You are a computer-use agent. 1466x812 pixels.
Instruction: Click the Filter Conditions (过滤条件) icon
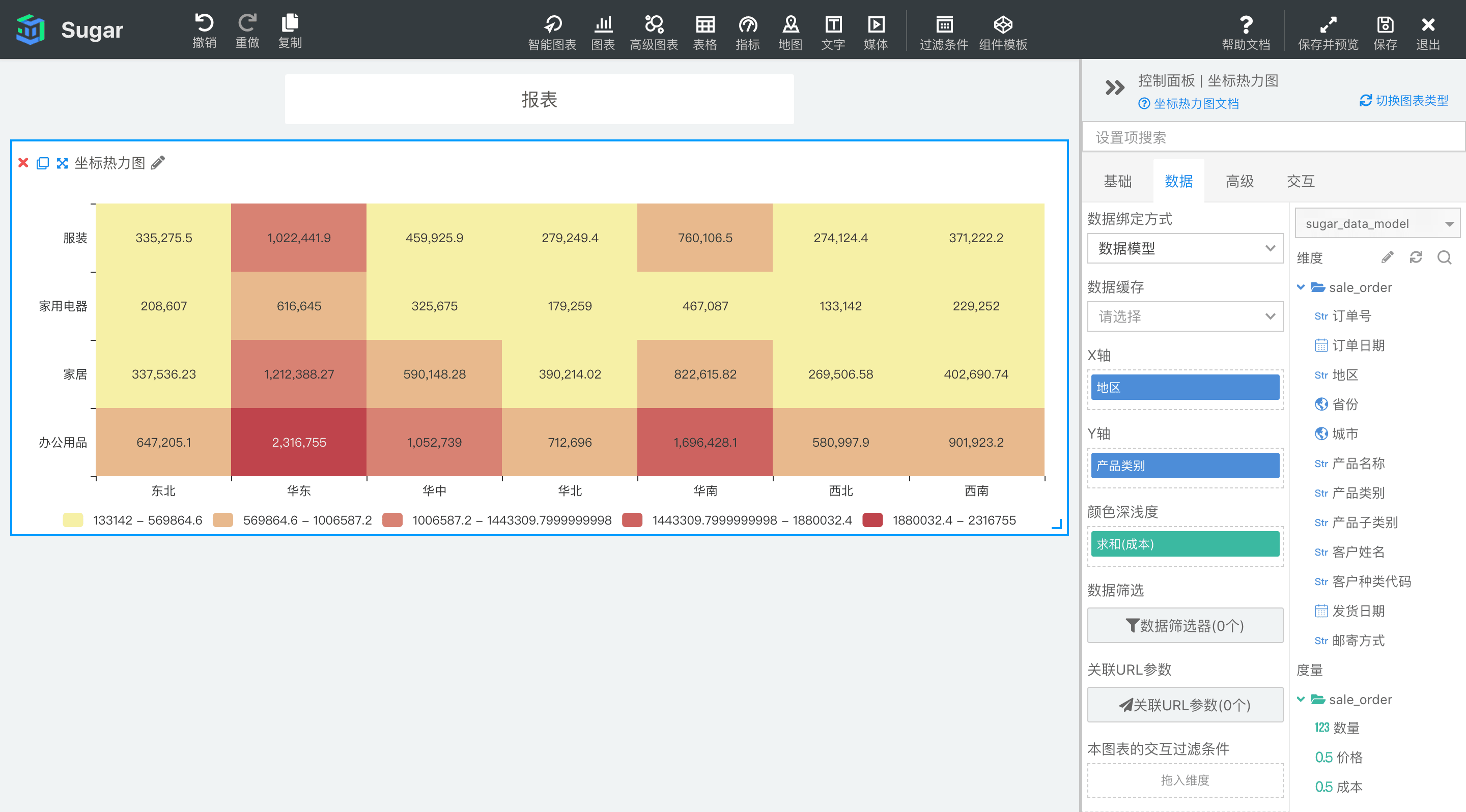tap(943, 24)
